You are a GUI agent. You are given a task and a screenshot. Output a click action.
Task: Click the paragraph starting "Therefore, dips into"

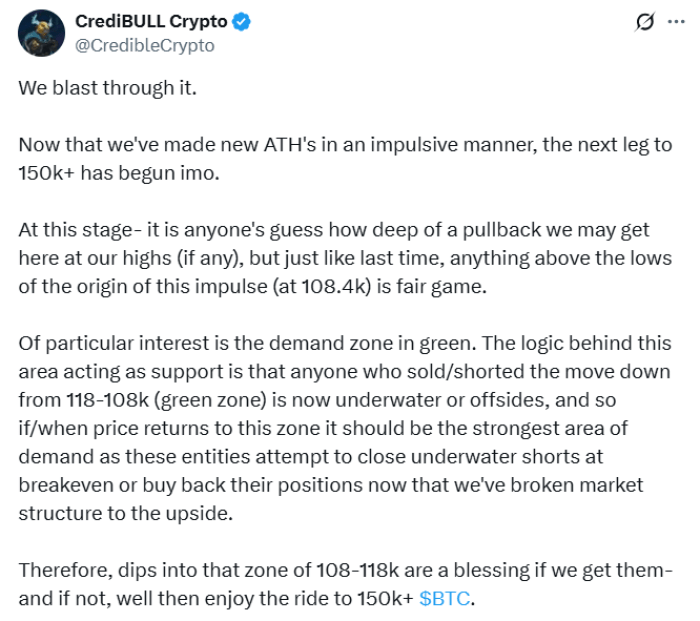point(340,585)
